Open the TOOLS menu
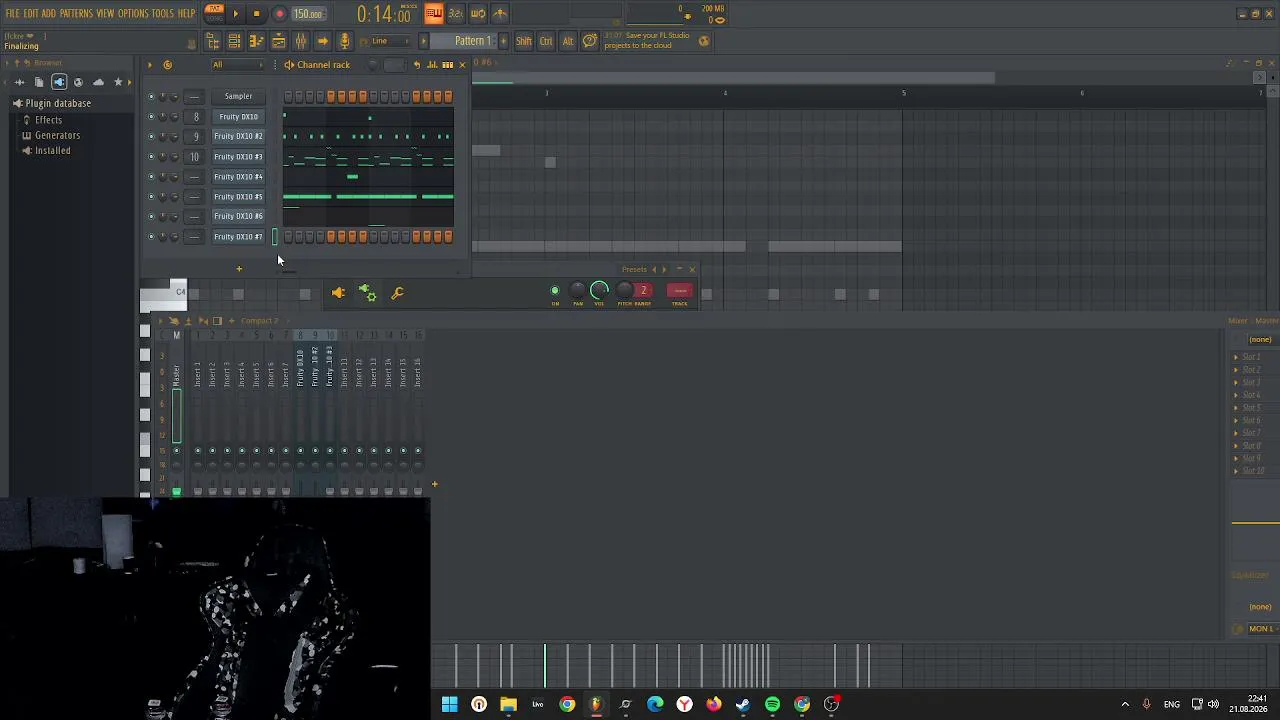The height and width of the screenshot is (720, 1280). pyautogui.click(x=163, y=13)
